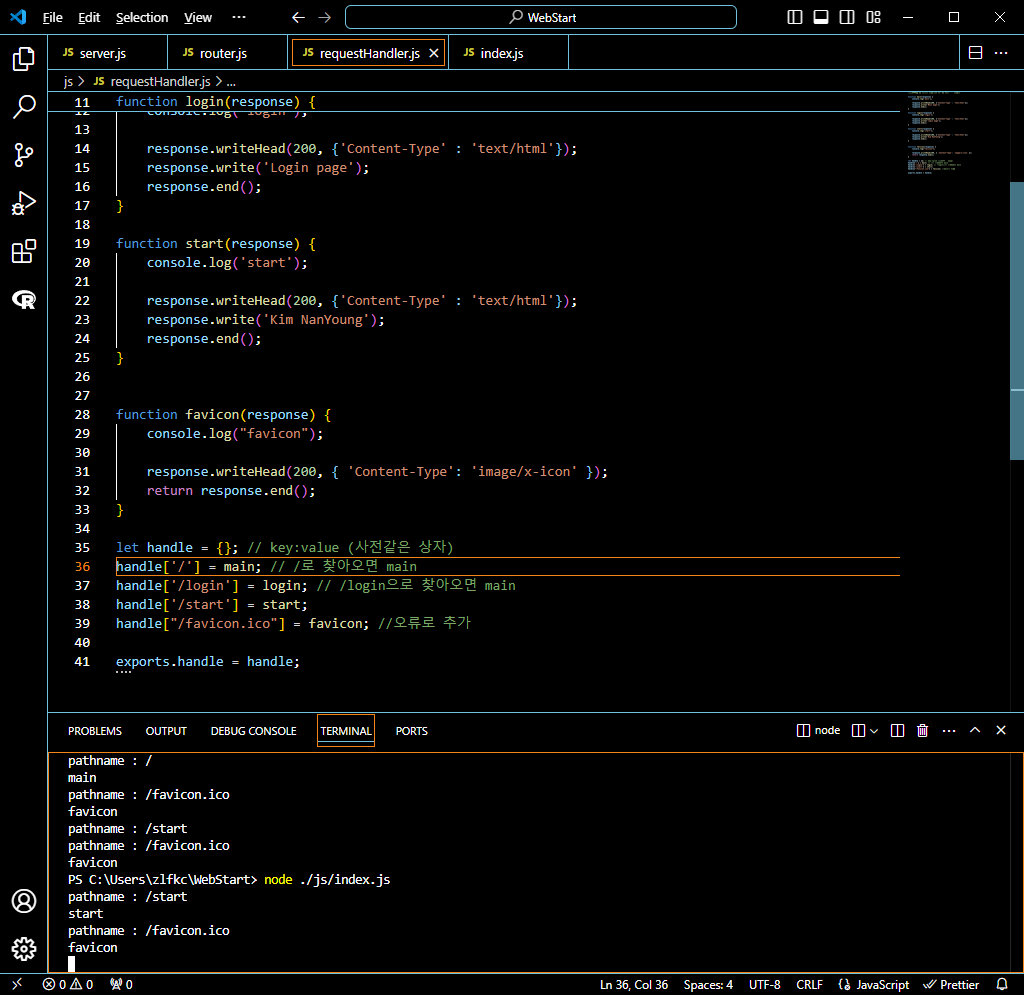
Task: Open the Edit menu
Action: [89, 17]
